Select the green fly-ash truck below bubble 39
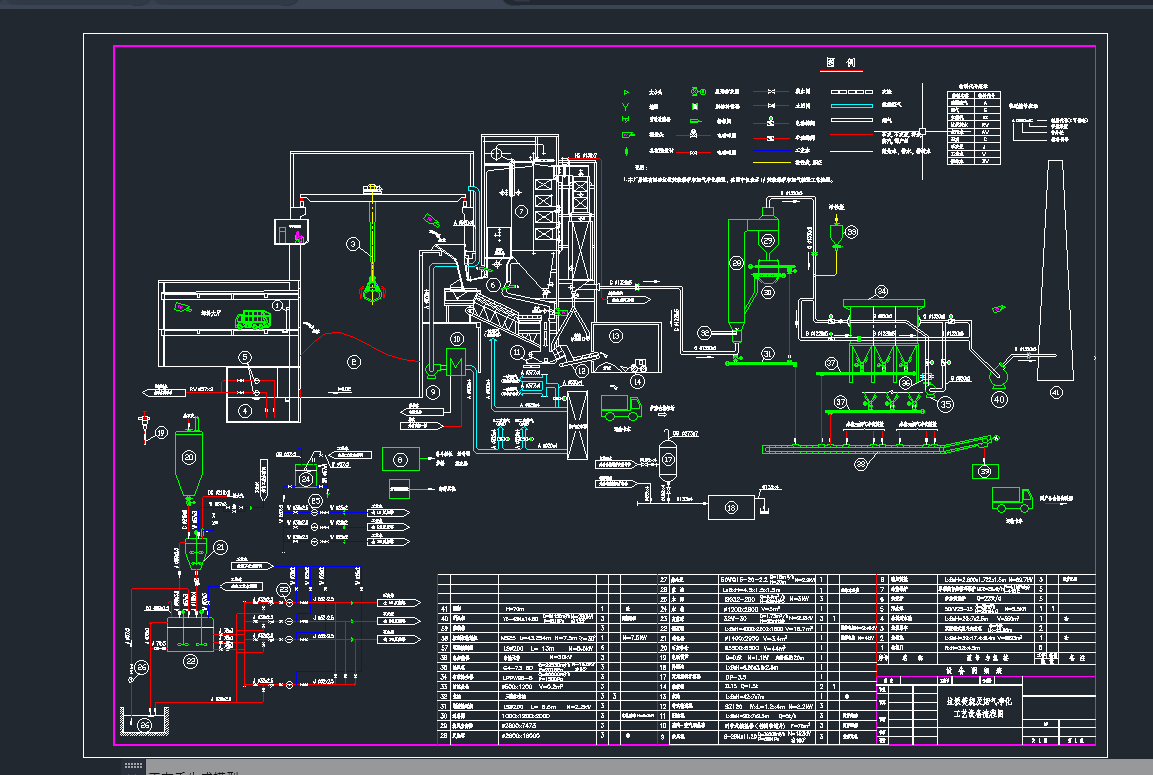Viewport: 1153px width, 775px height. coord(1012,500)
